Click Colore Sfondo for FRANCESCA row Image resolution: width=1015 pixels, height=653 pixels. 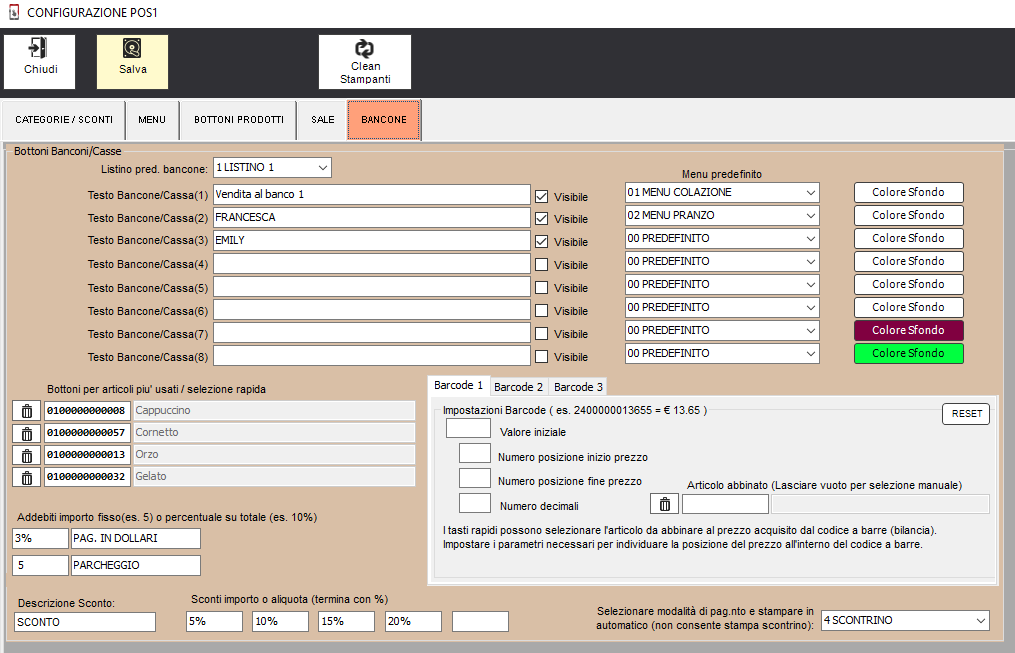point(908,216)
